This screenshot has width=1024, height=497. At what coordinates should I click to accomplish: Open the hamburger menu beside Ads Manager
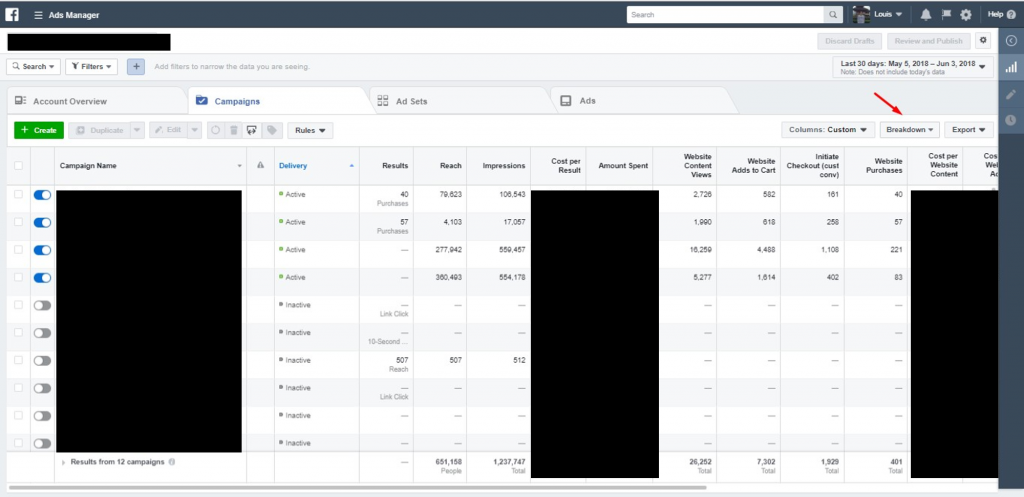point(39,15)
